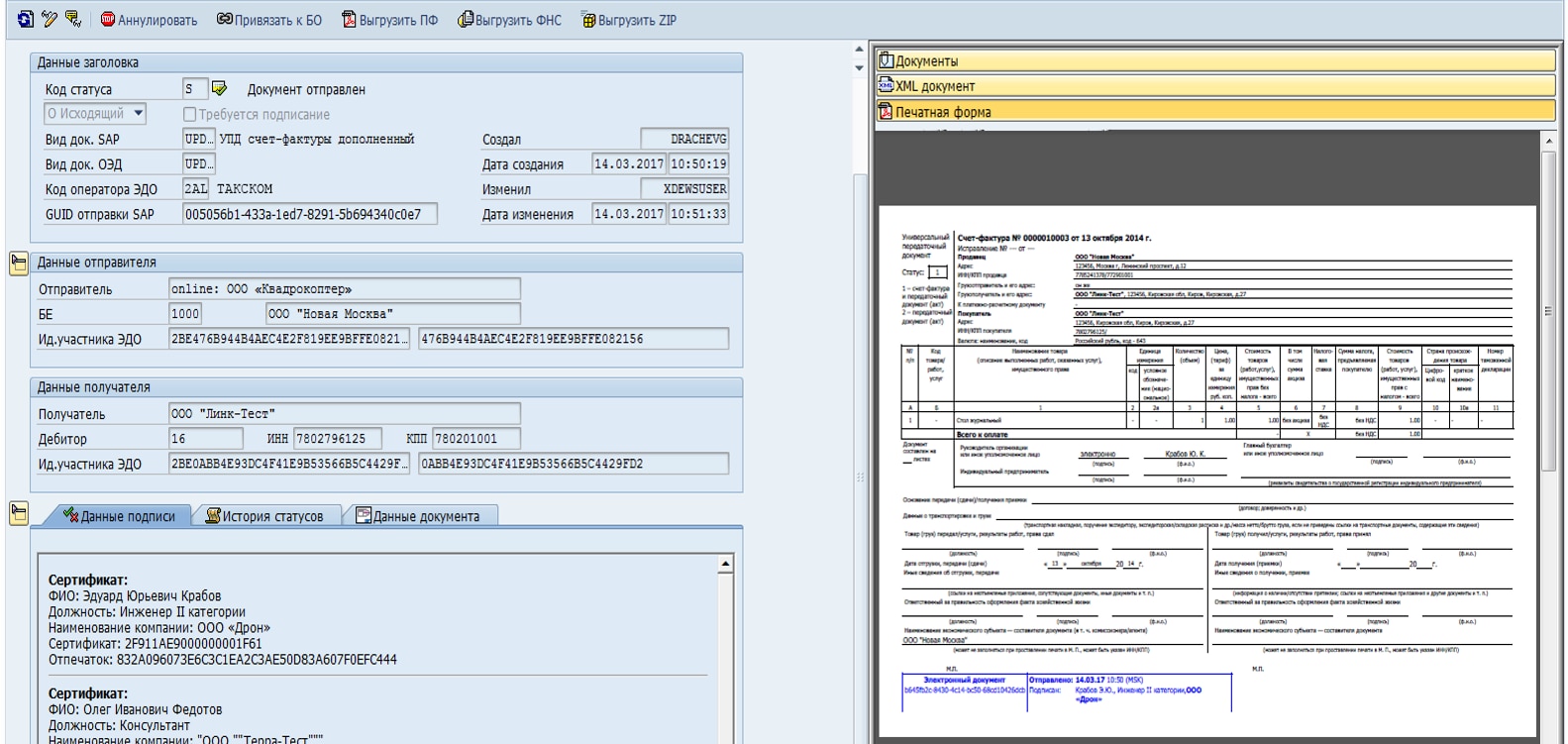Click the Код оператора ЭДО field 2AL
Viewport: 1568px width, 744px height.
pos(196,188)
